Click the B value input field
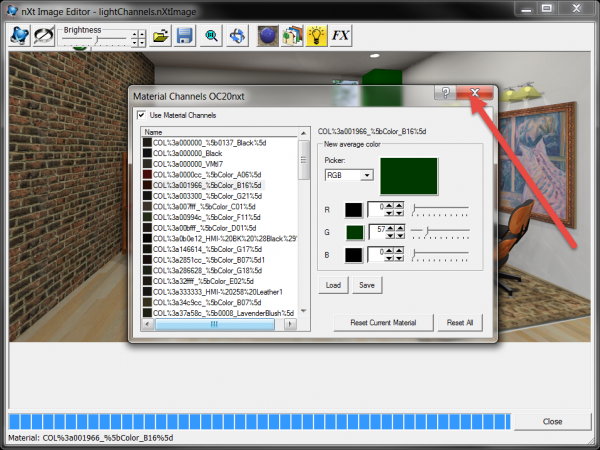The image size is (600, 450). click(376, 254)
